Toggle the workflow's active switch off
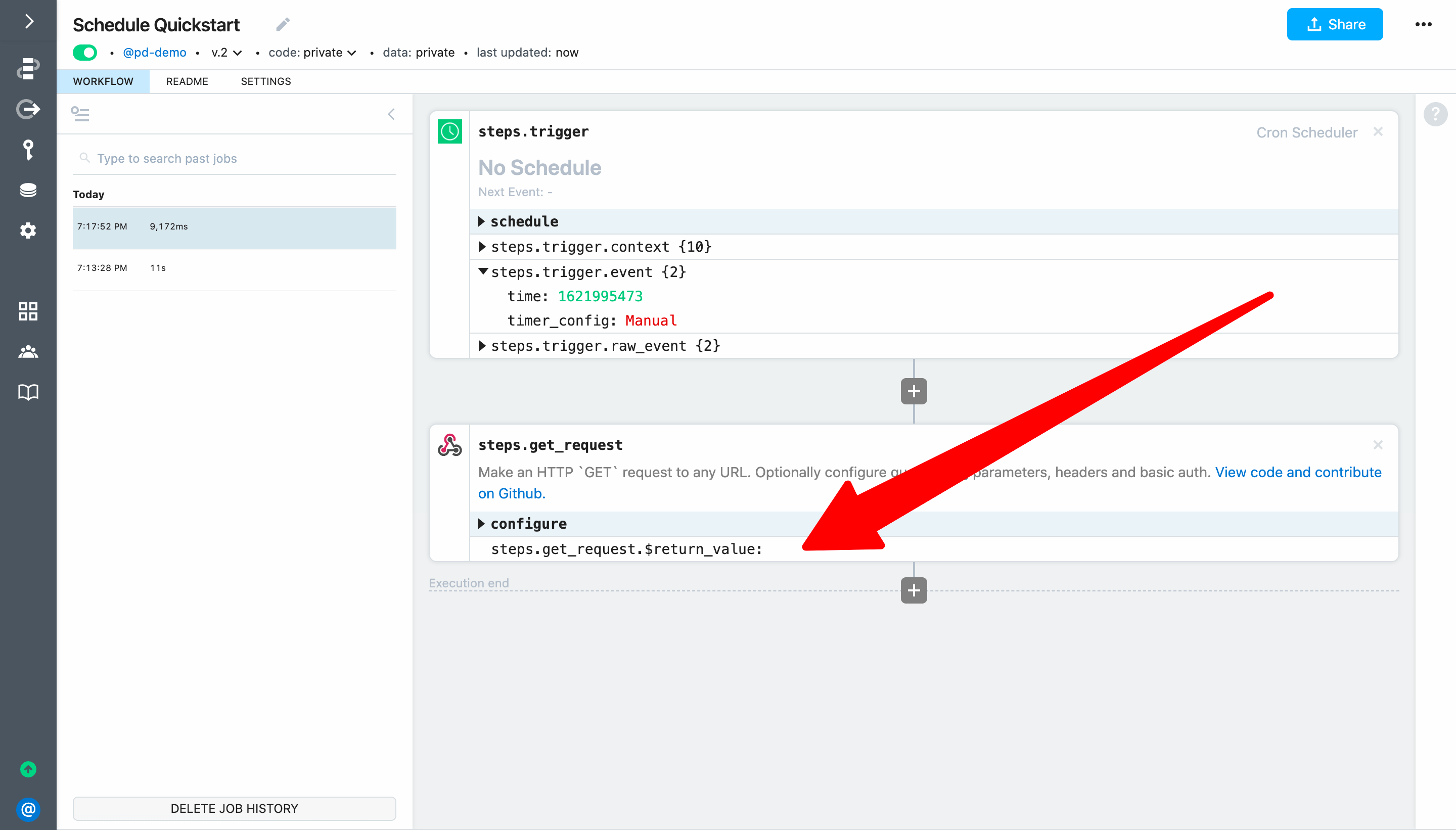 85,53
